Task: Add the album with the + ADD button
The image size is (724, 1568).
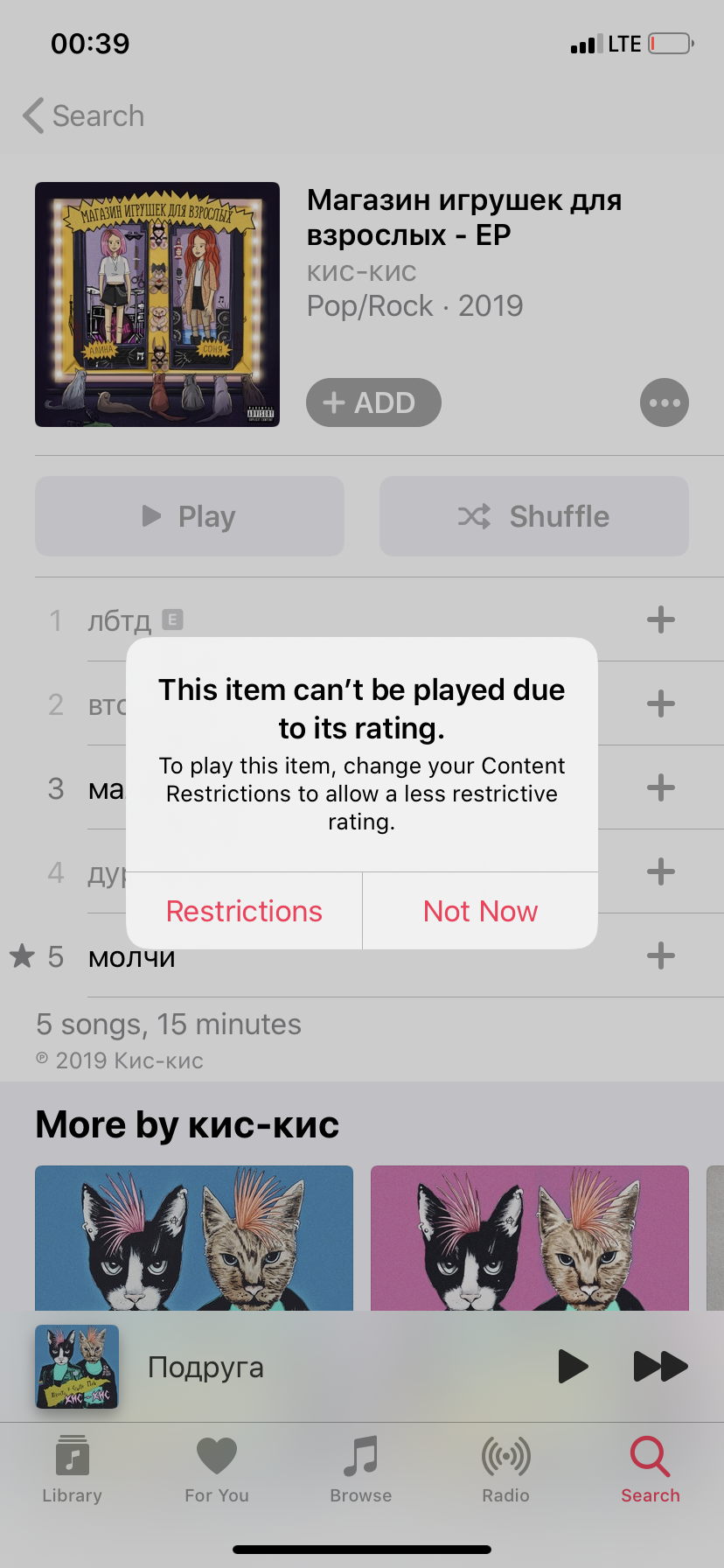Action: (373, 402)
